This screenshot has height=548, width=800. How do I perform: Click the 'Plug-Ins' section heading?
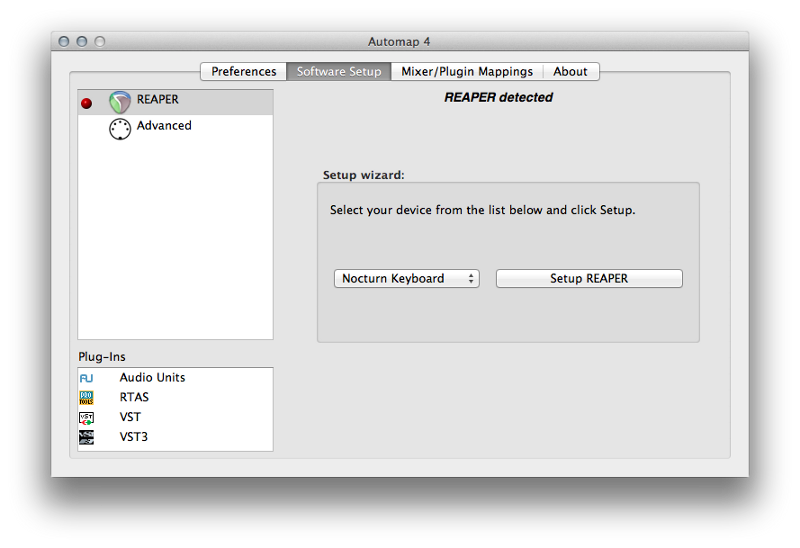[x=102, y=357]
